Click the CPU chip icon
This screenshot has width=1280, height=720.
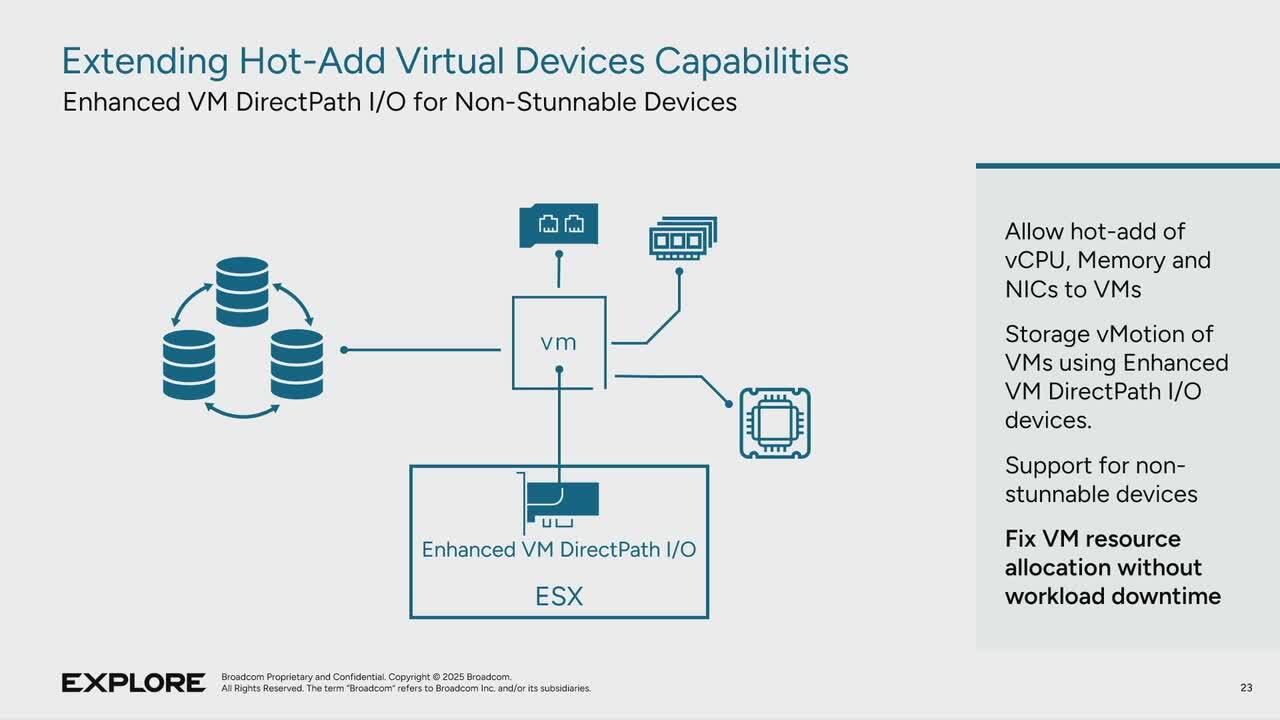[x=775, y=423]
